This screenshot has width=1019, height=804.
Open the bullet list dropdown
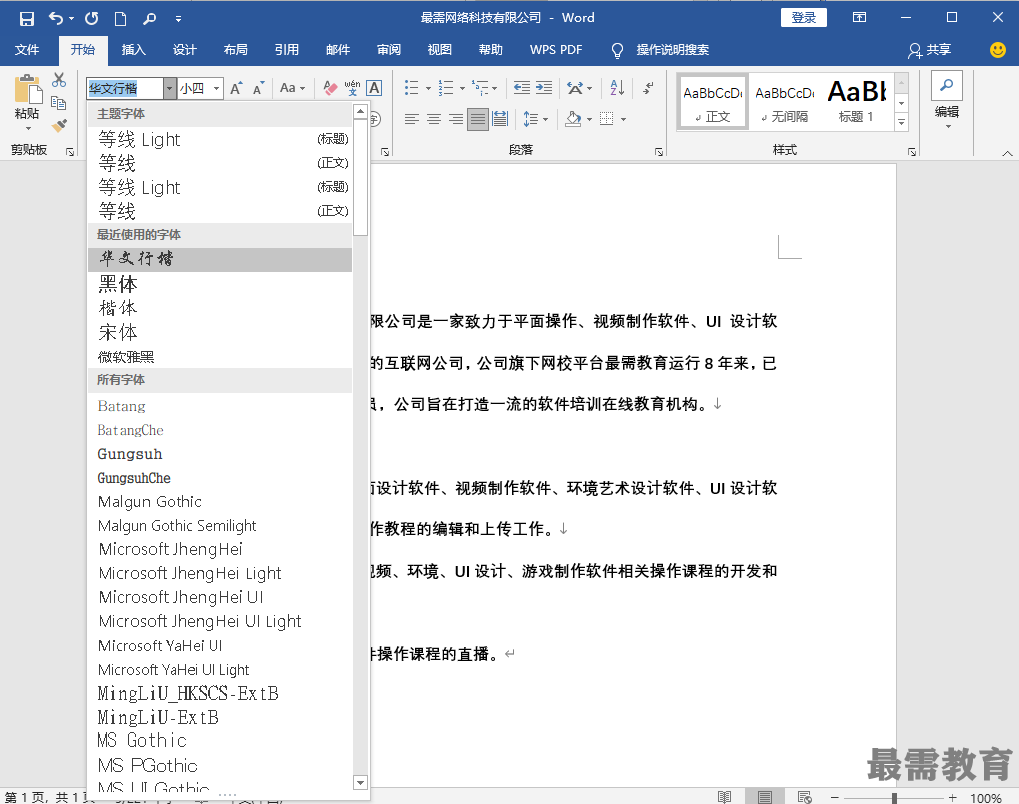428,88
